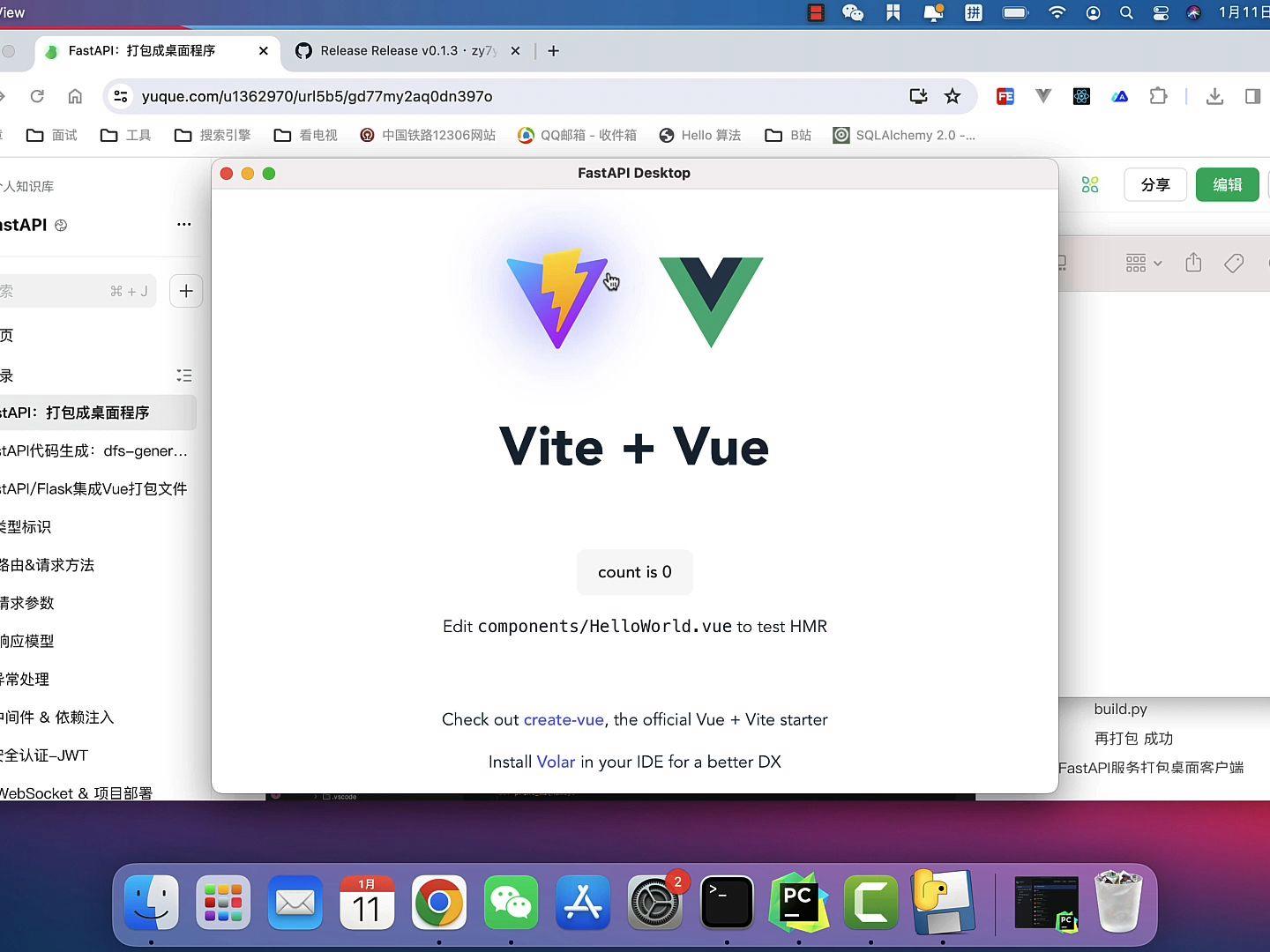Image resolution: width=1270 pixels, height=952 pixels.
Task: Open Hello 算法 bookmark
Action: pos(700,135)
